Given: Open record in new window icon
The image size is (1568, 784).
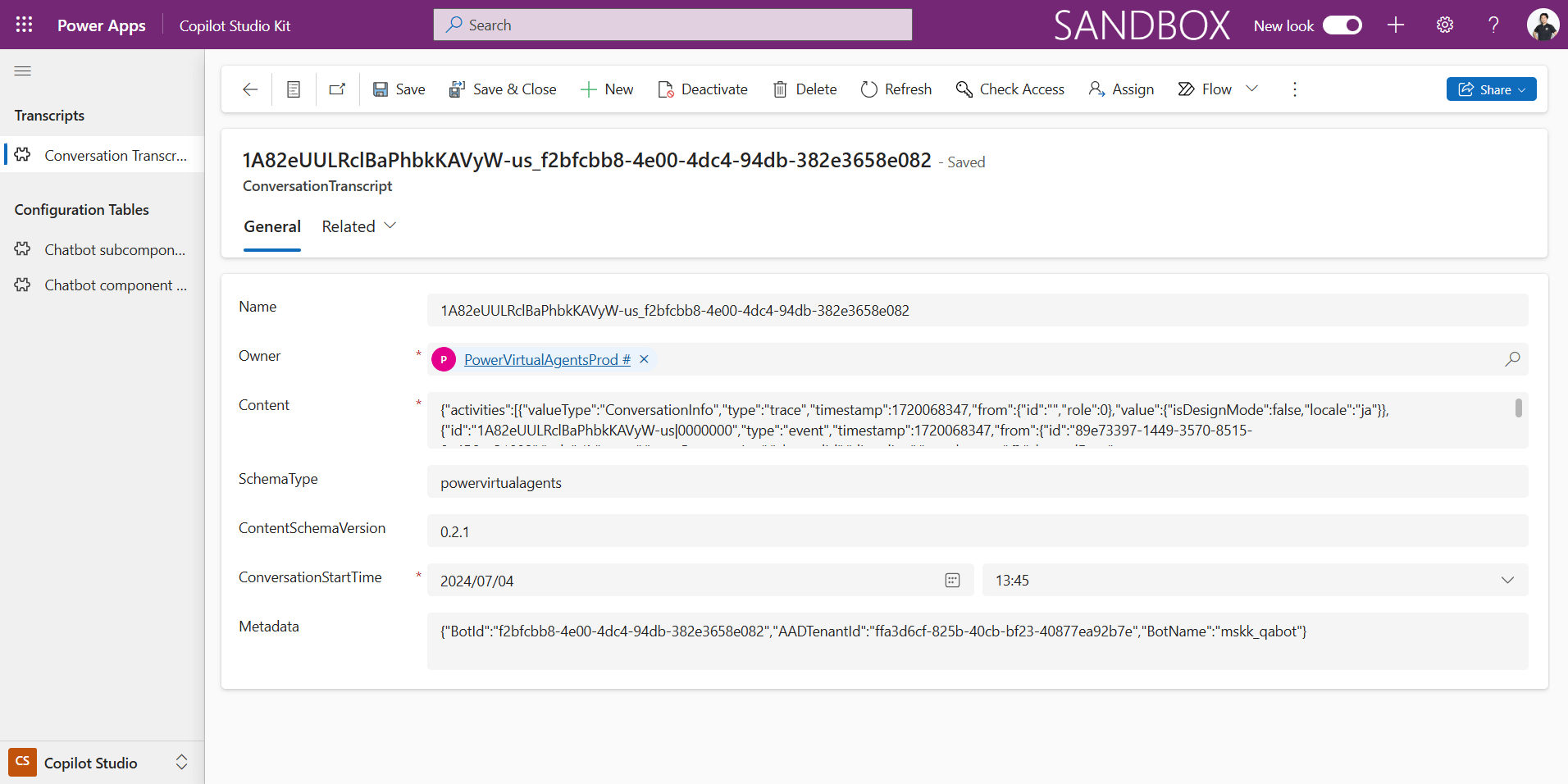Looking at the screenshot, I should (337, 89).
